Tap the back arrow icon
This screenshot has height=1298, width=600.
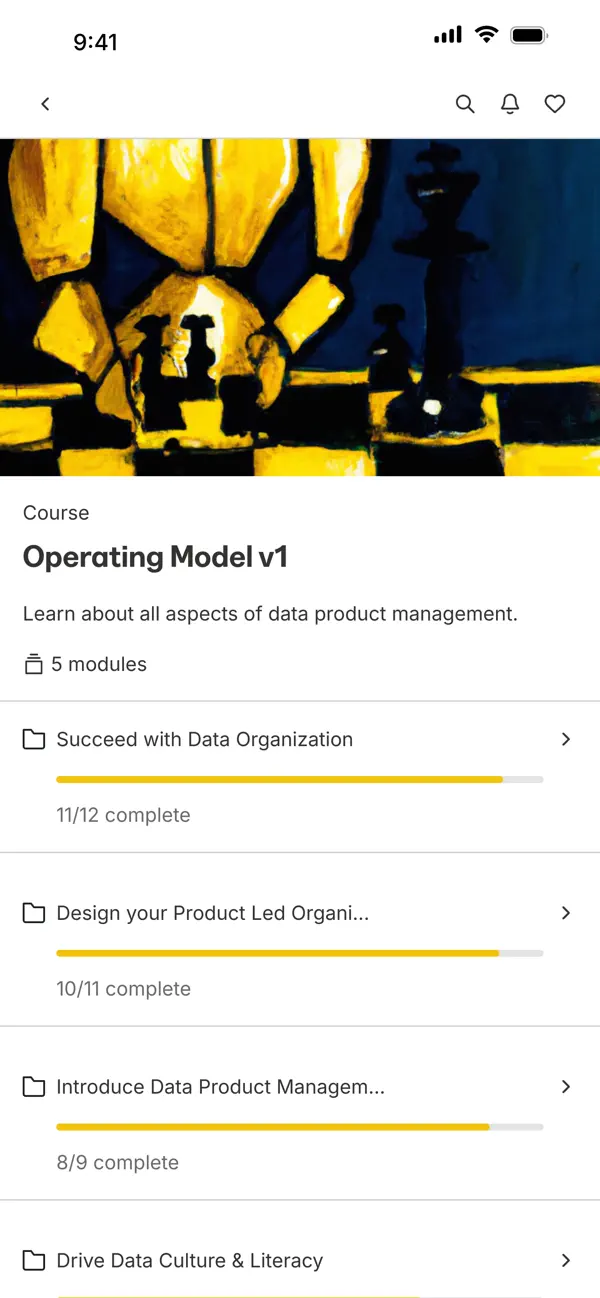click(x=45, y=104)
